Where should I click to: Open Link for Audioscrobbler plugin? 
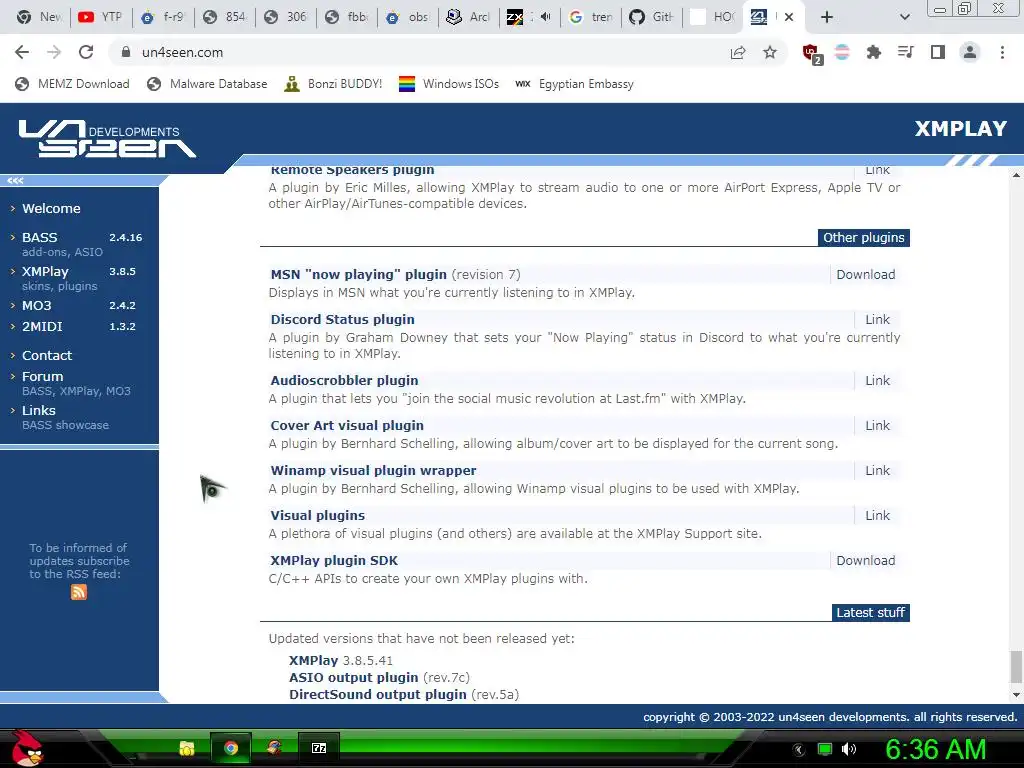(877, 380)
